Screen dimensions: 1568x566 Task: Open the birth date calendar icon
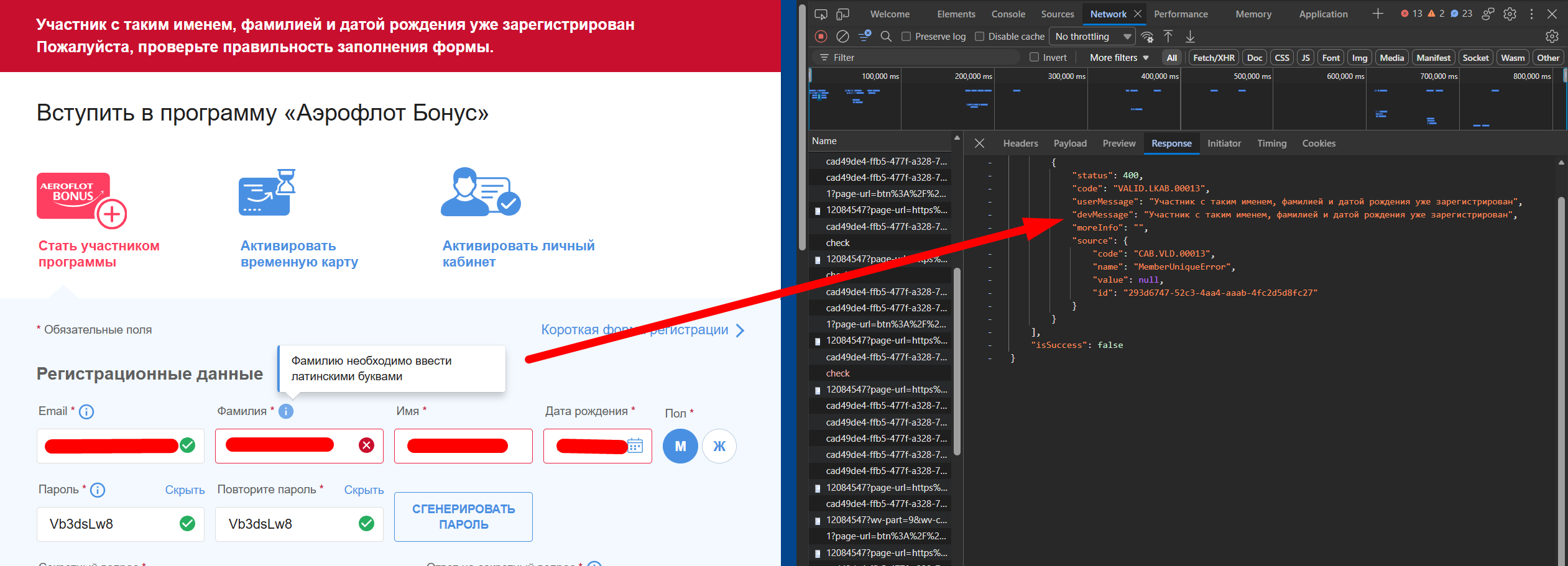pyautogui.click(x=635, y=445)
